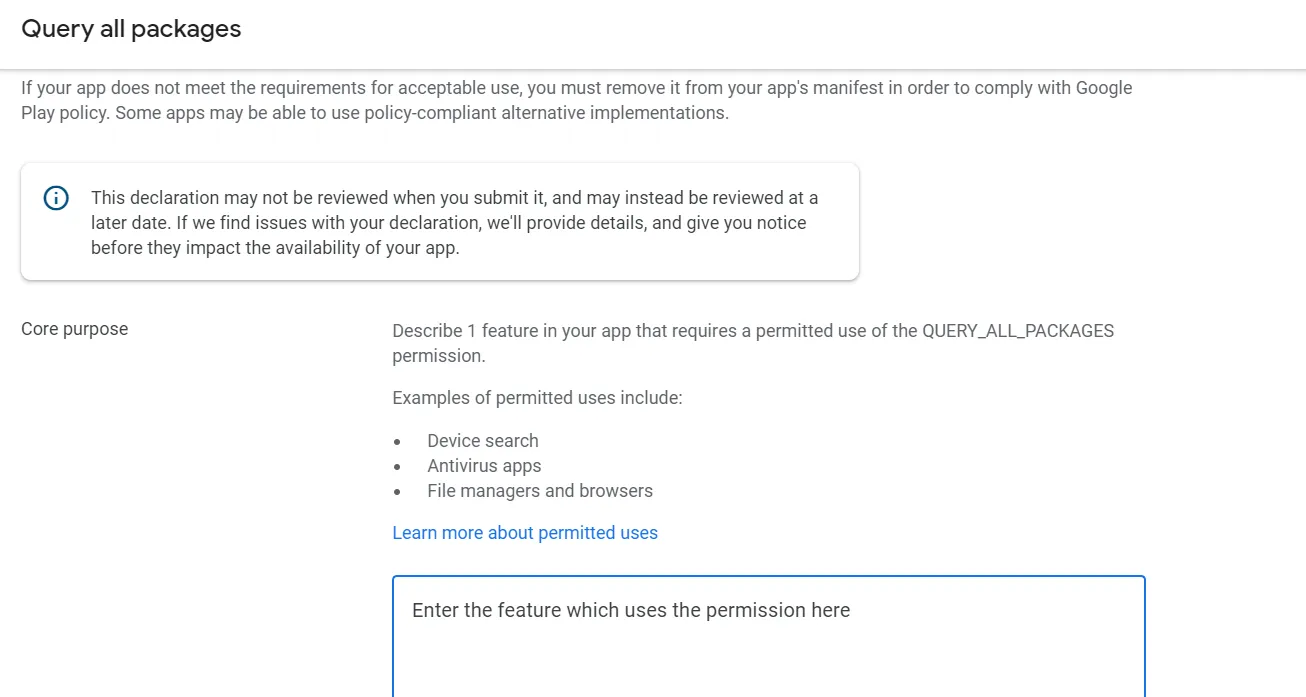The height and width of the screenshot is (697, 1306).
Task: Click the before they impact availability notice line
Action: tap(275, 248)
